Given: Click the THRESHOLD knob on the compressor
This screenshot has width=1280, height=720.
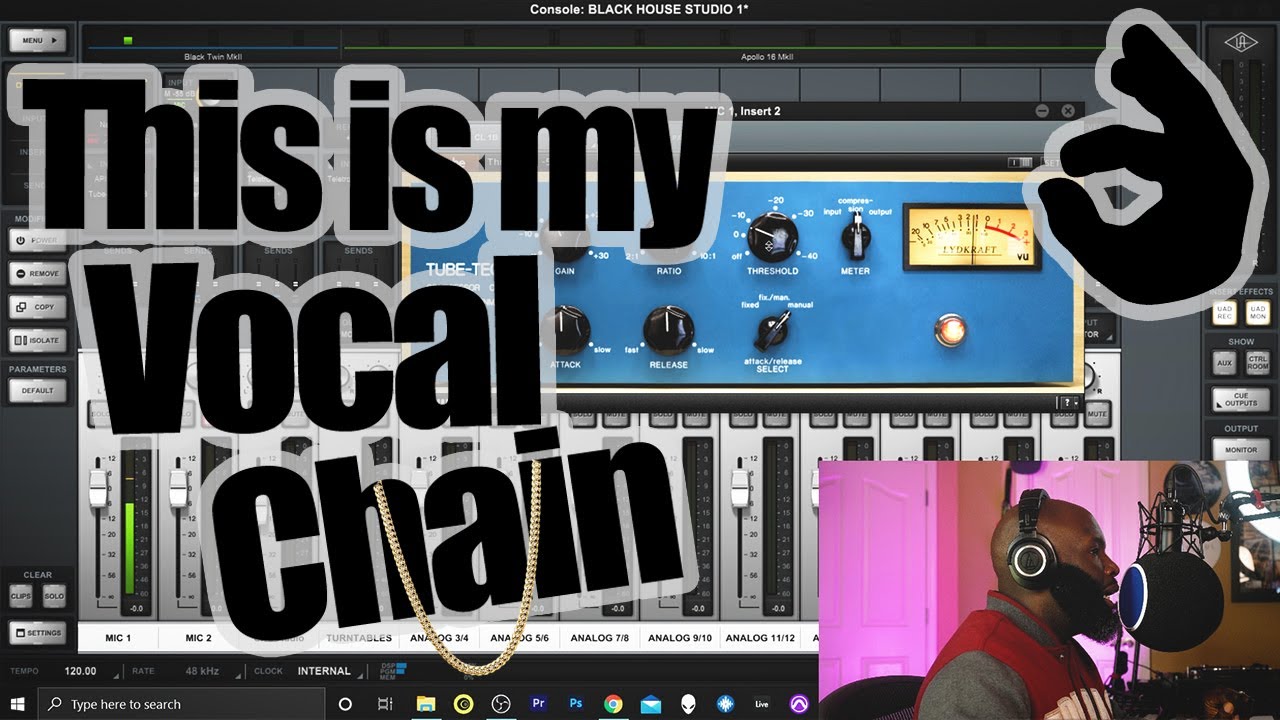Looking at the screenshot, I should [x=773, y=236].
